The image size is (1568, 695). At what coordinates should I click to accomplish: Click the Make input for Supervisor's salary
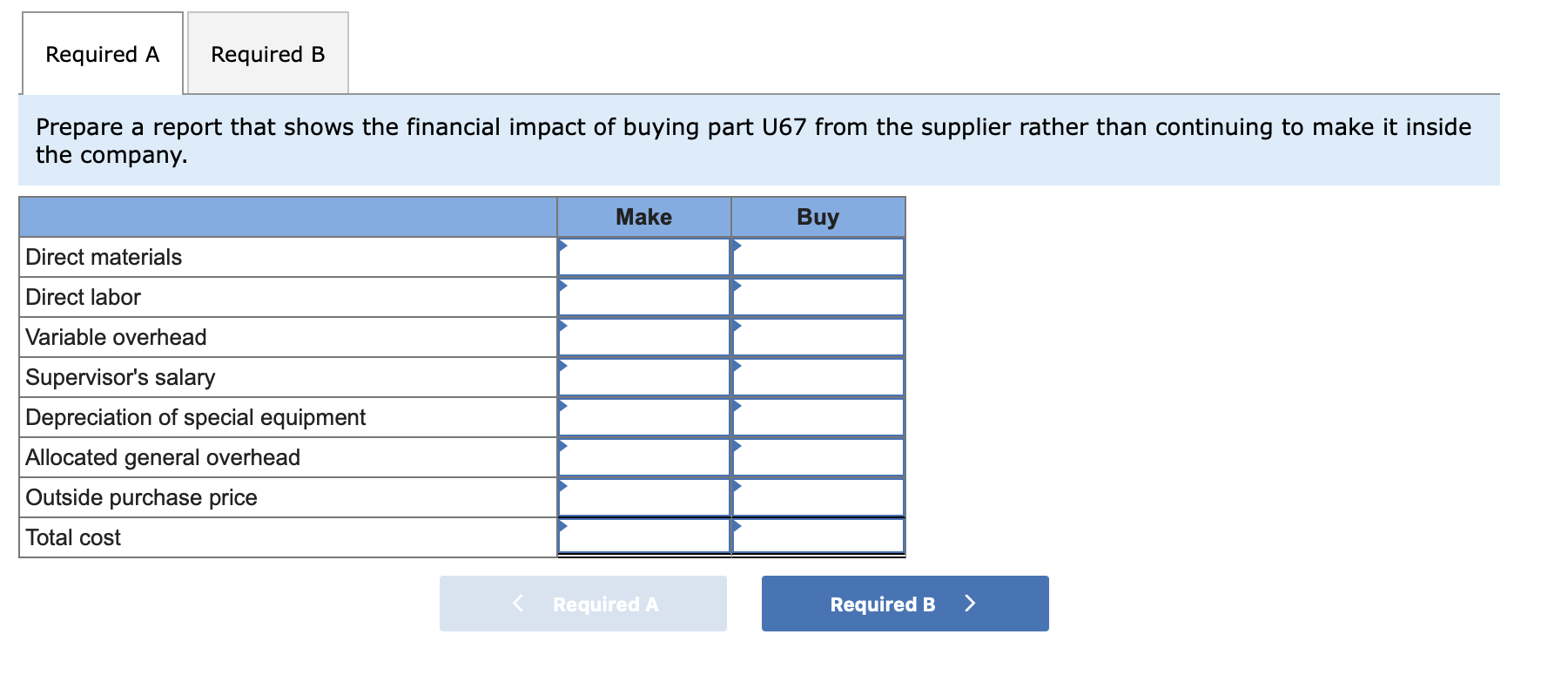point(644,377)
